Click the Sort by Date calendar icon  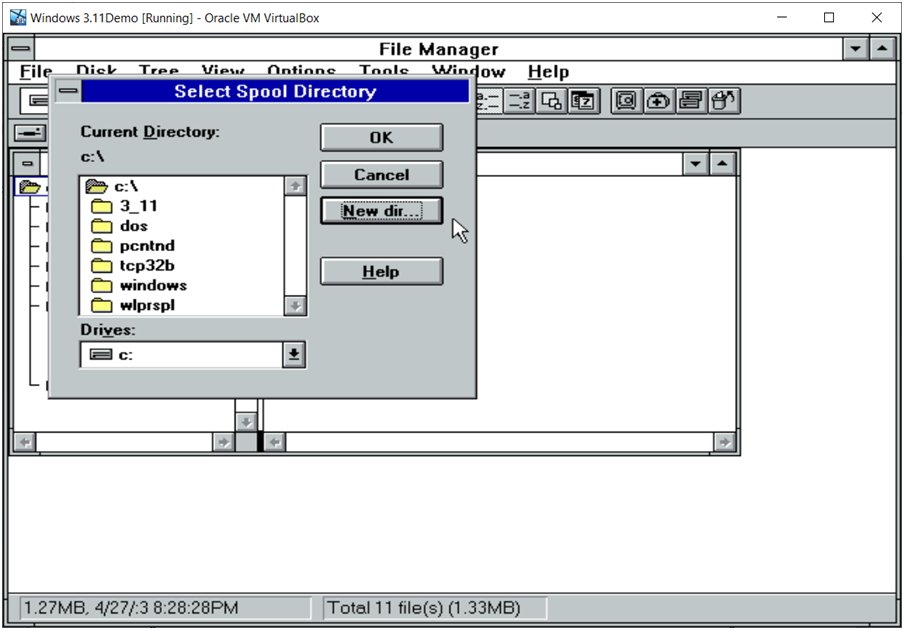tap(583, 101)
